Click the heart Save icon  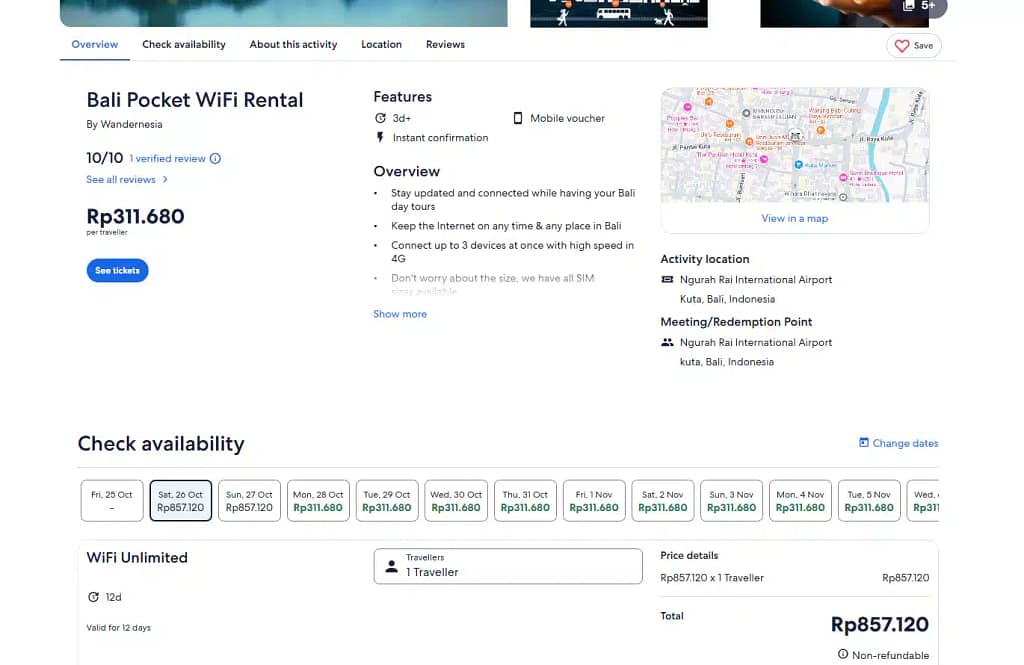902,46
